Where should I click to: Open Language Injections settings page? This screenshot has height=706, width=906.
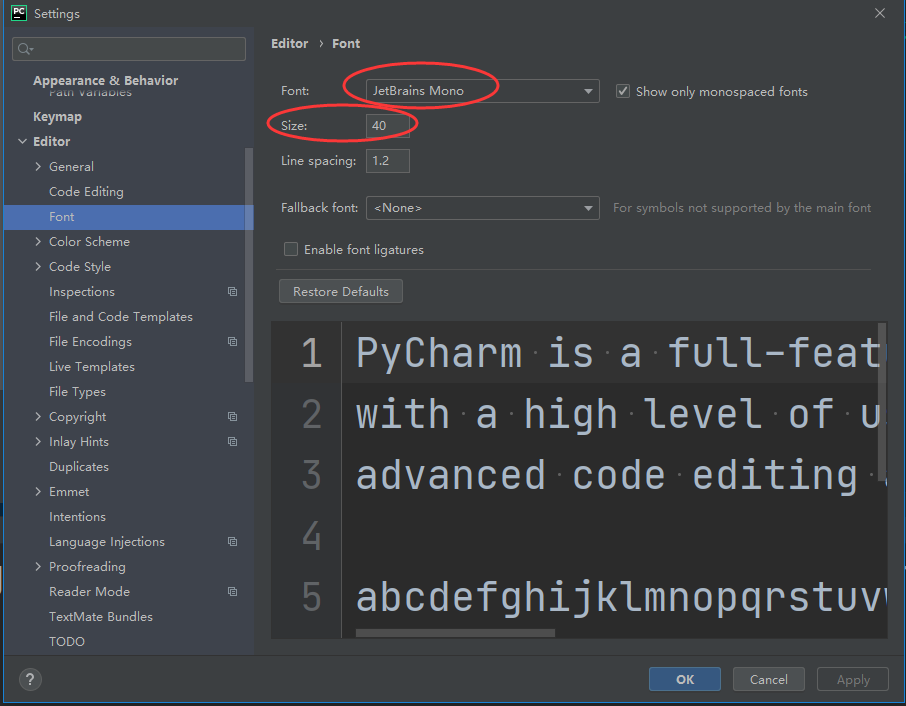(x=107, y=542)
